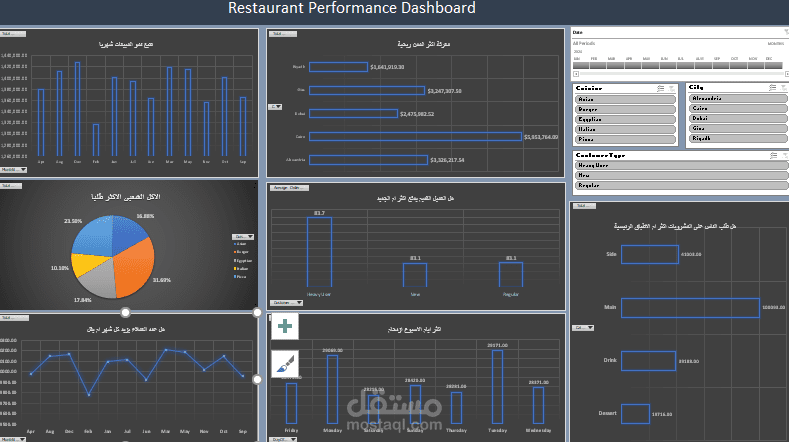Image resolution: width=789 pixels, height=442 pixels.
Task: Click Total field button on monthly sales chart
Action: tap(13, 34)
